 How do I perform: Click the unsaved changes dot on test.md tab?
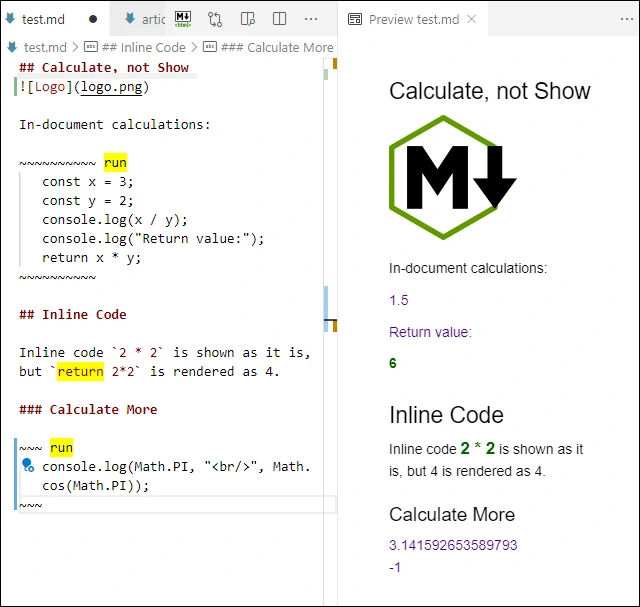click(93, 19)
